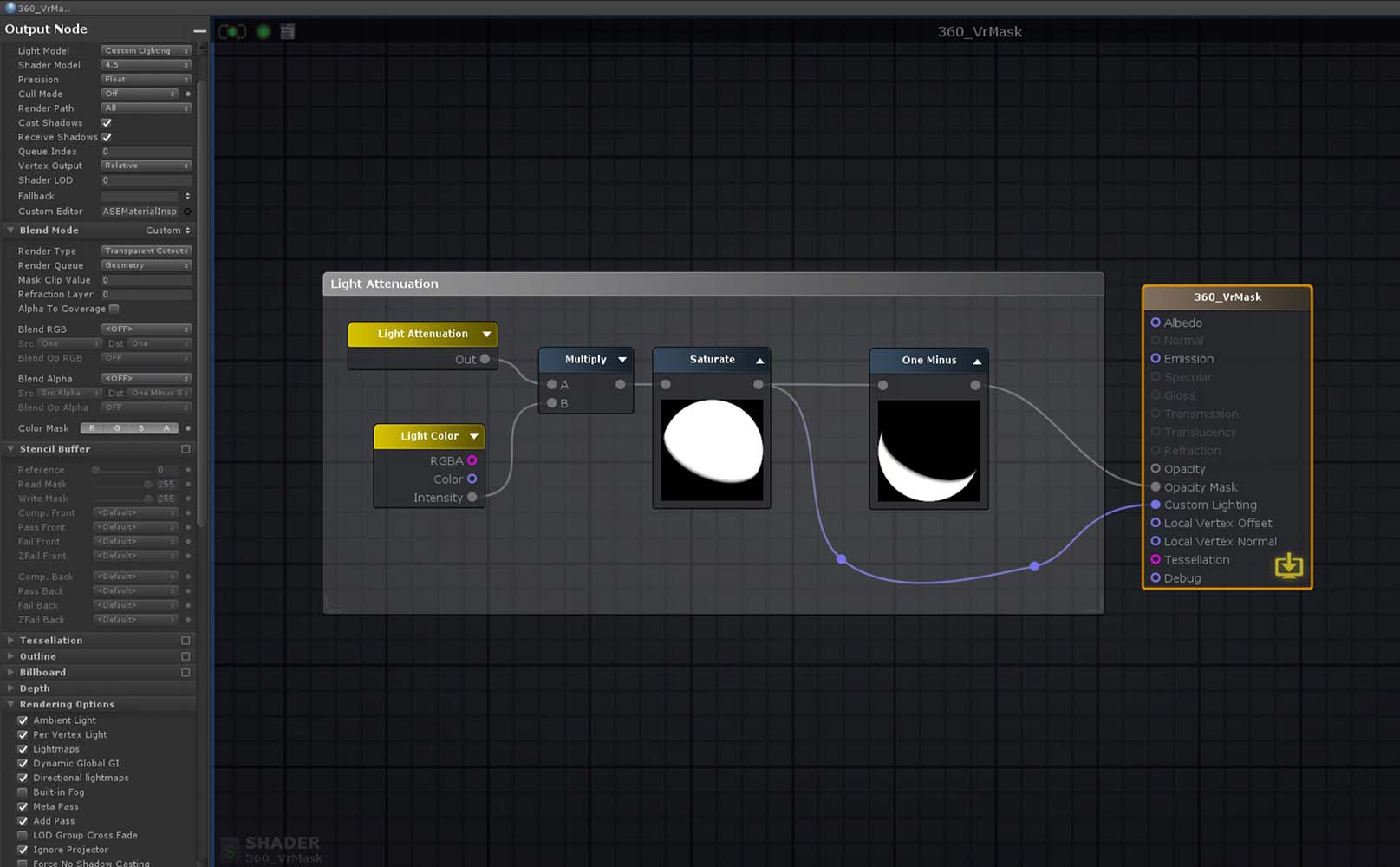Toggle Cast Shadows checkbox
Screen dimensions: 1400x867
(107, 123)
